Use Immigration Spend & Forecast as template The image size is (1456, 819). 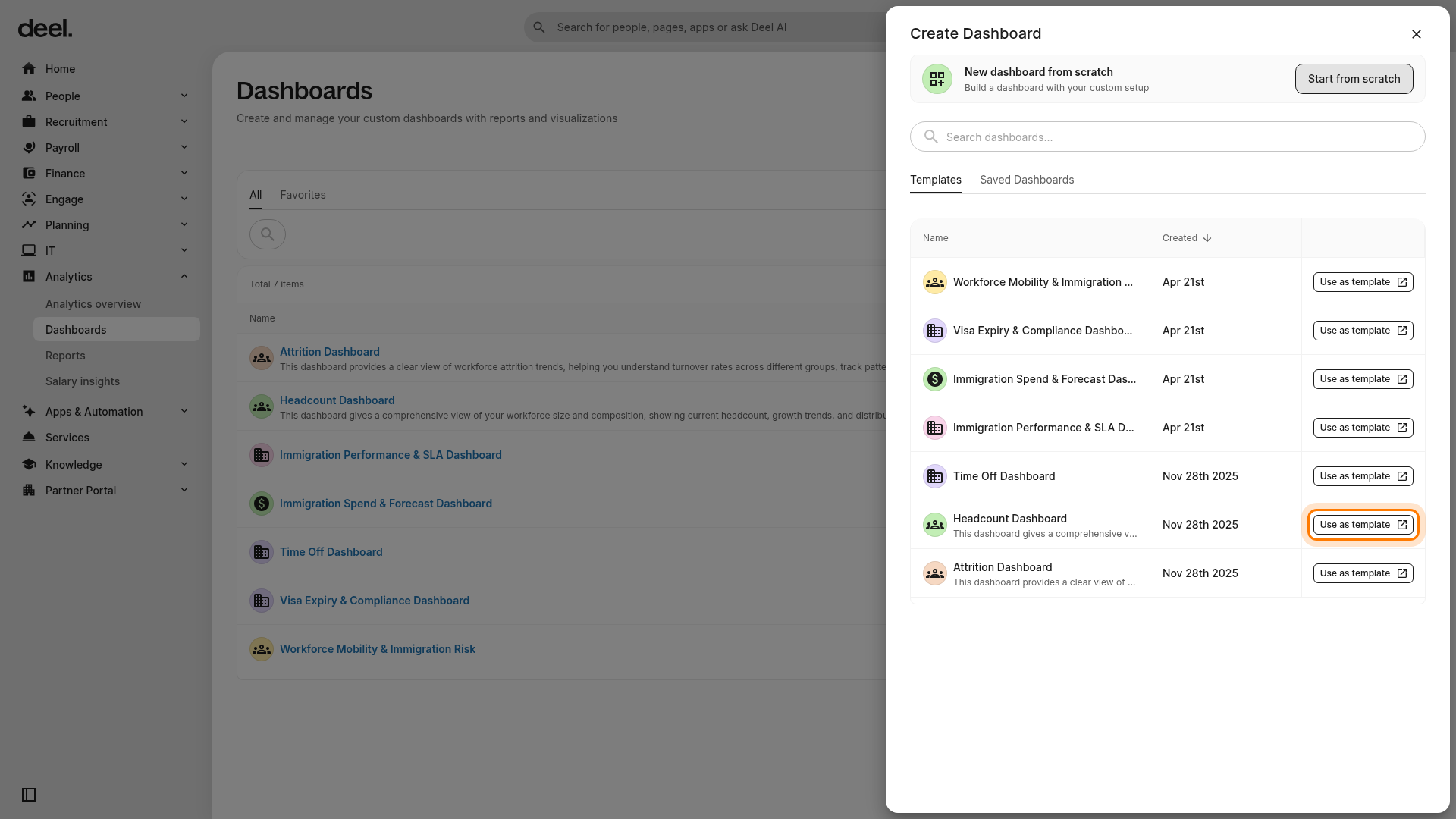(x=1363, y=379)
